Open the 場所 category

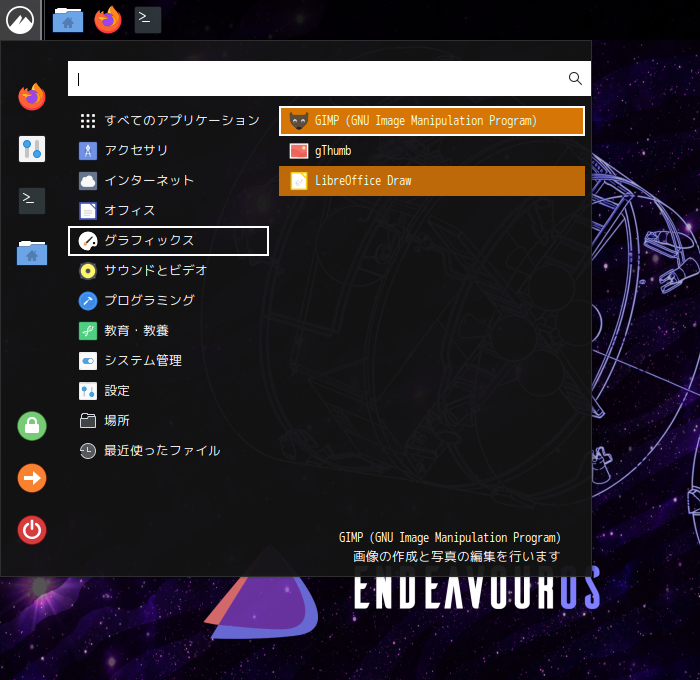point(168,421)
